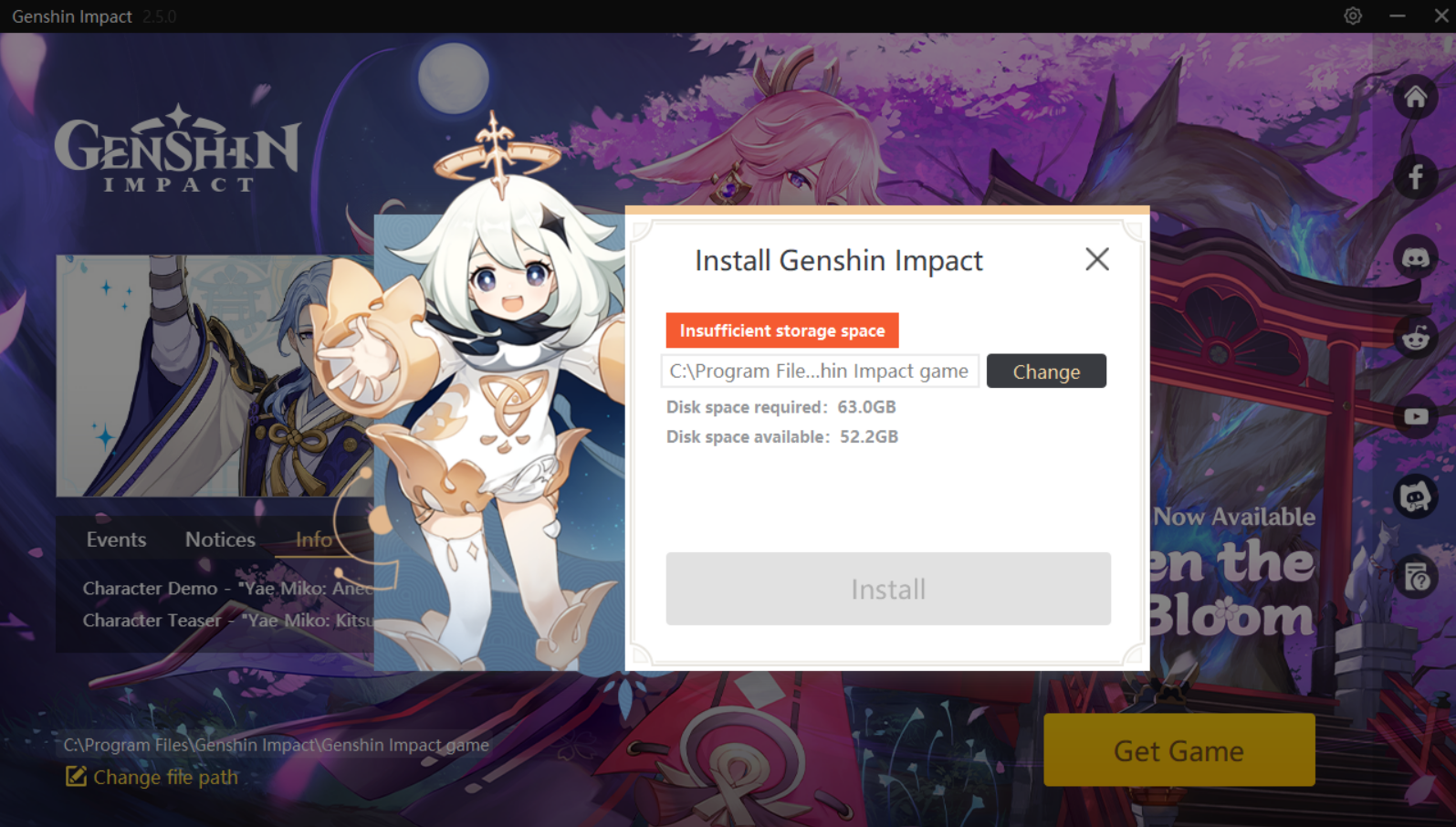The image size is (1456, 827).
Task: Click the Ayato banner thumbnail
Action: click(x=215, y=376)
